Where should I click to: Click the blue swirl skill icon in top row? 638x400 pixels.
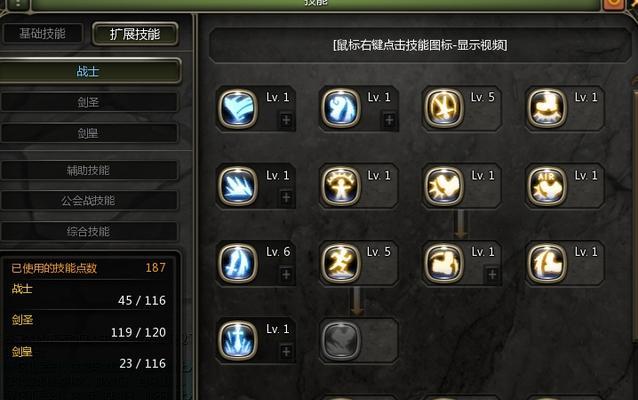click(x=341, y=109)
